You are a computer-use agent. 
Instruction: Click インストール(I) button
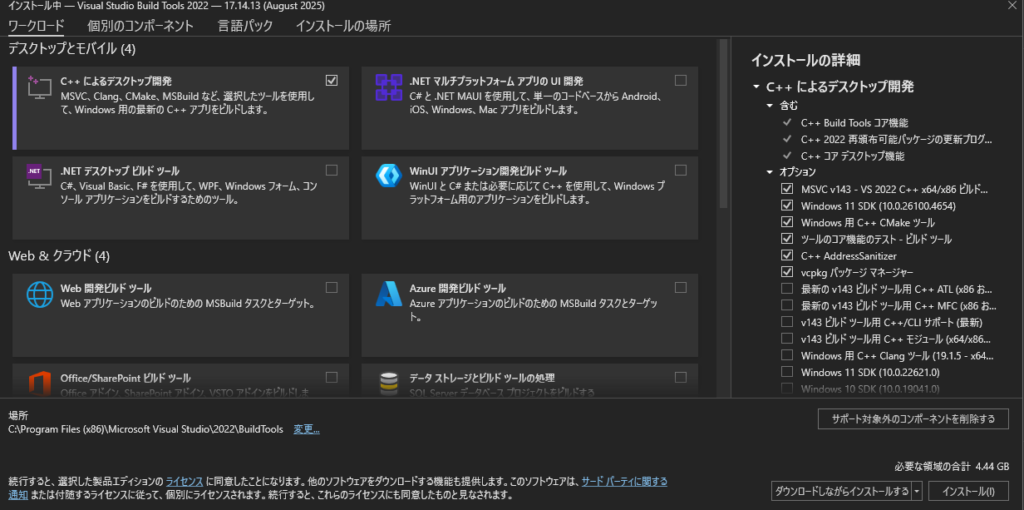pyautogui.click(x=970, y=491)
